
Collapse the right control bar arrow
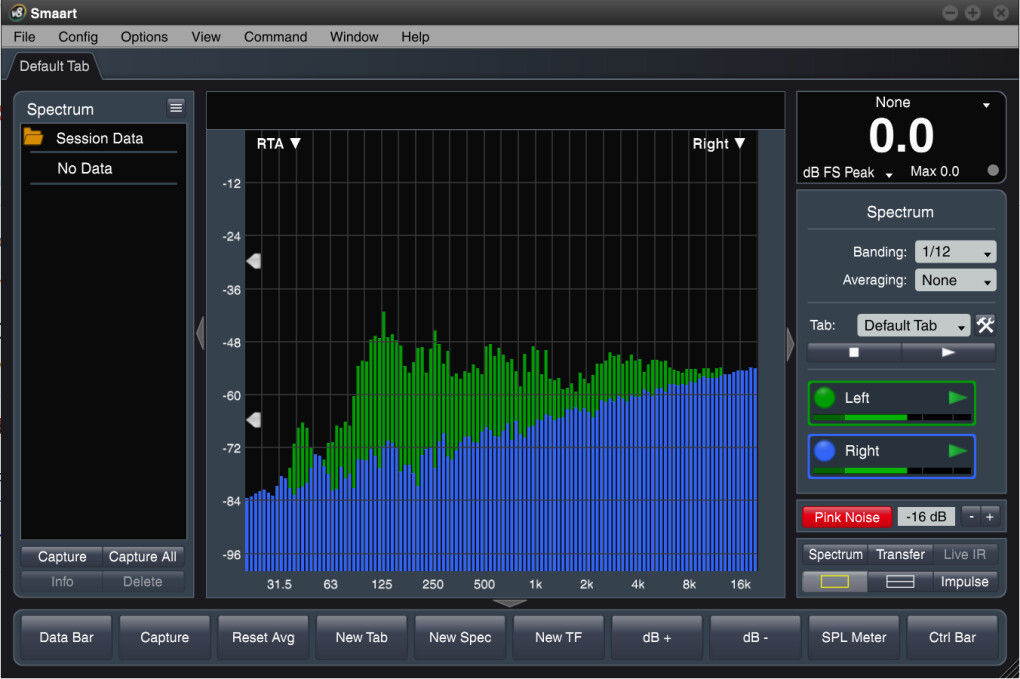point(790,344)
